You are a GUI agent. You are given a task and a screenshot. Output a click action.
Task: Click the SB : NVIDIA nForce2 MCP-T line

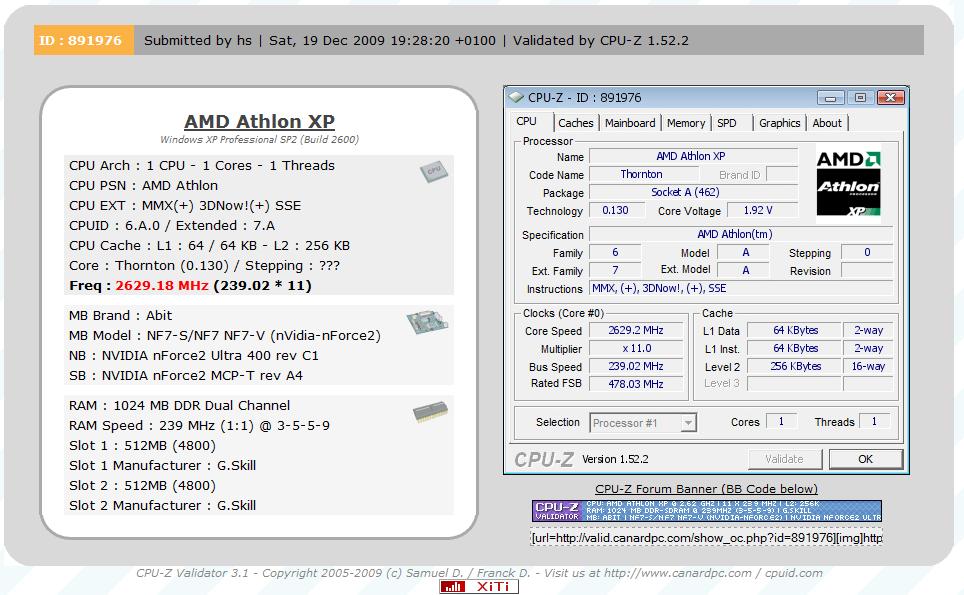coord(186,376)
